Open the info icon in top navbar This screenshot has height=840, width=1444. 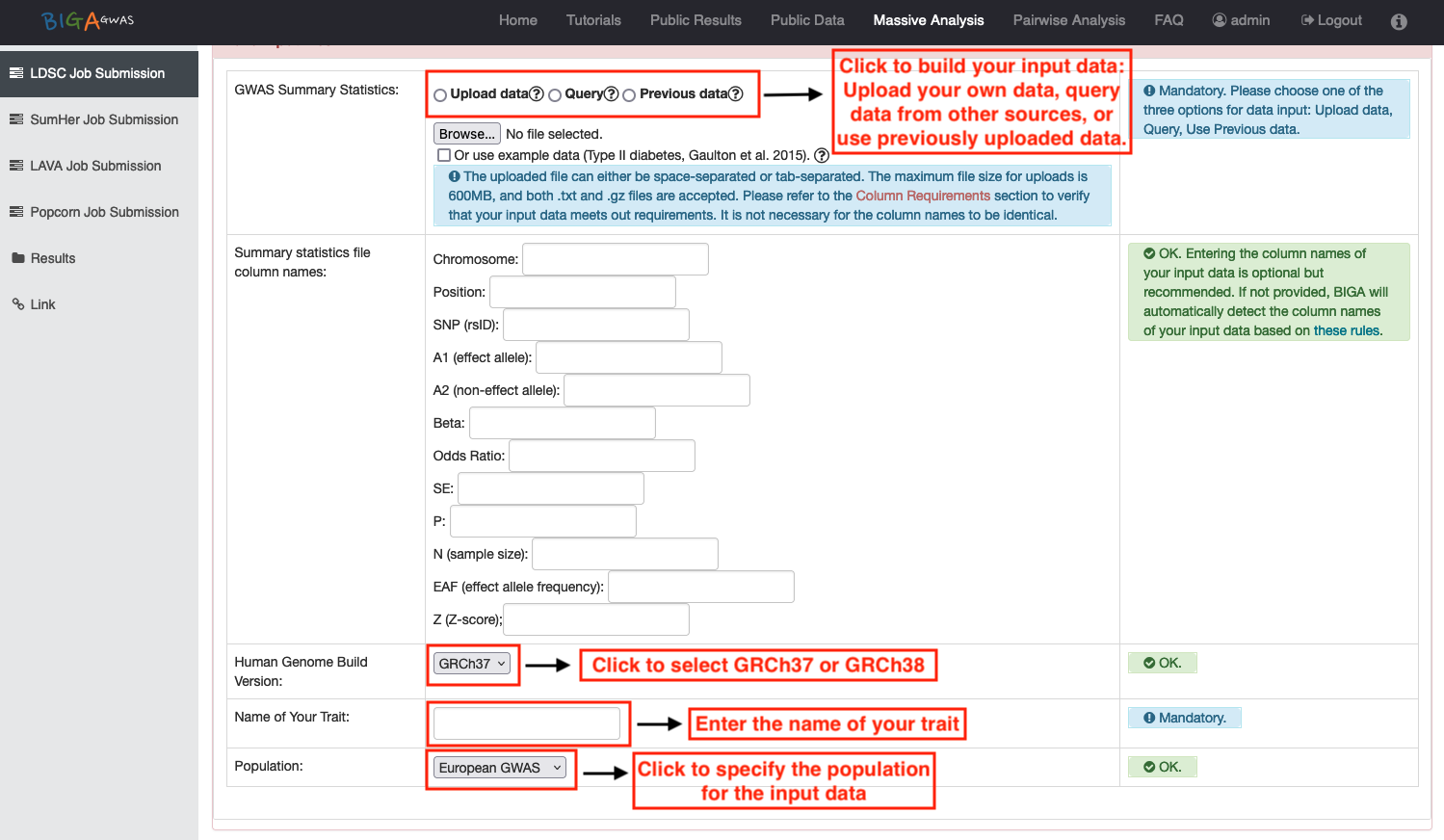pos(1399,21)
